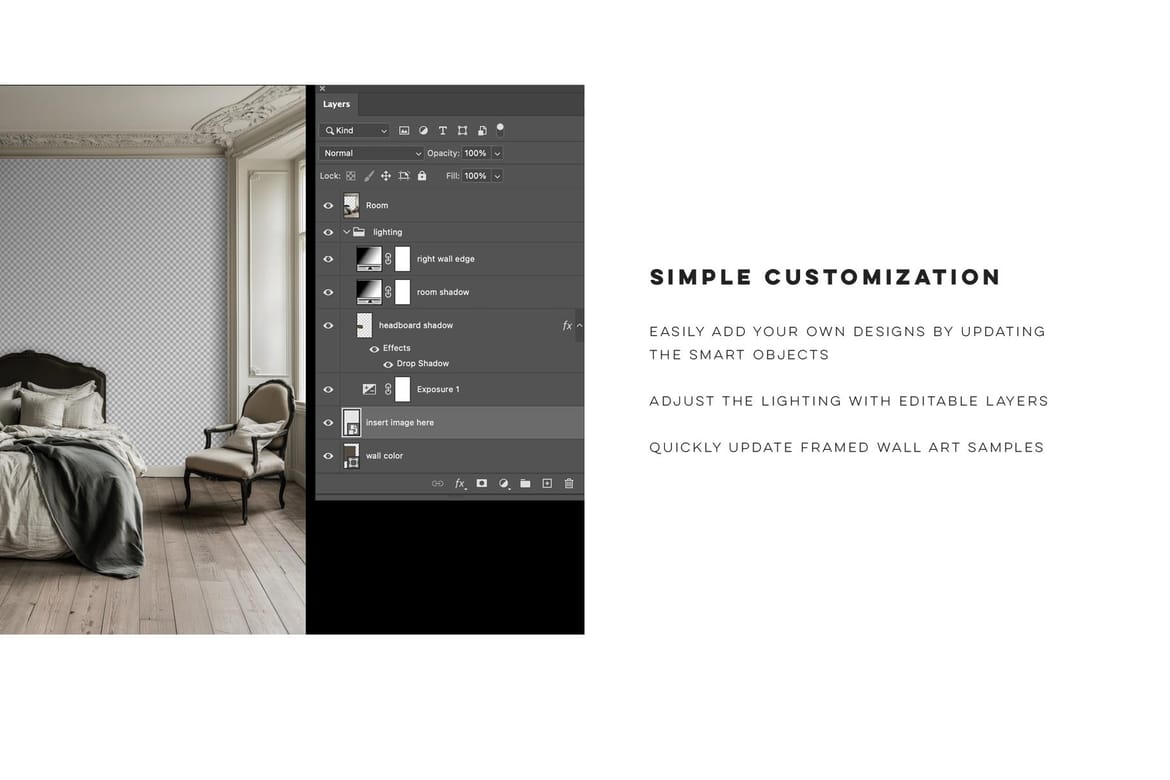Image resolution: width=1170 pixels, height=780 pixels.
Task: Filter layers by smart object icon
Action: (482, 131)
